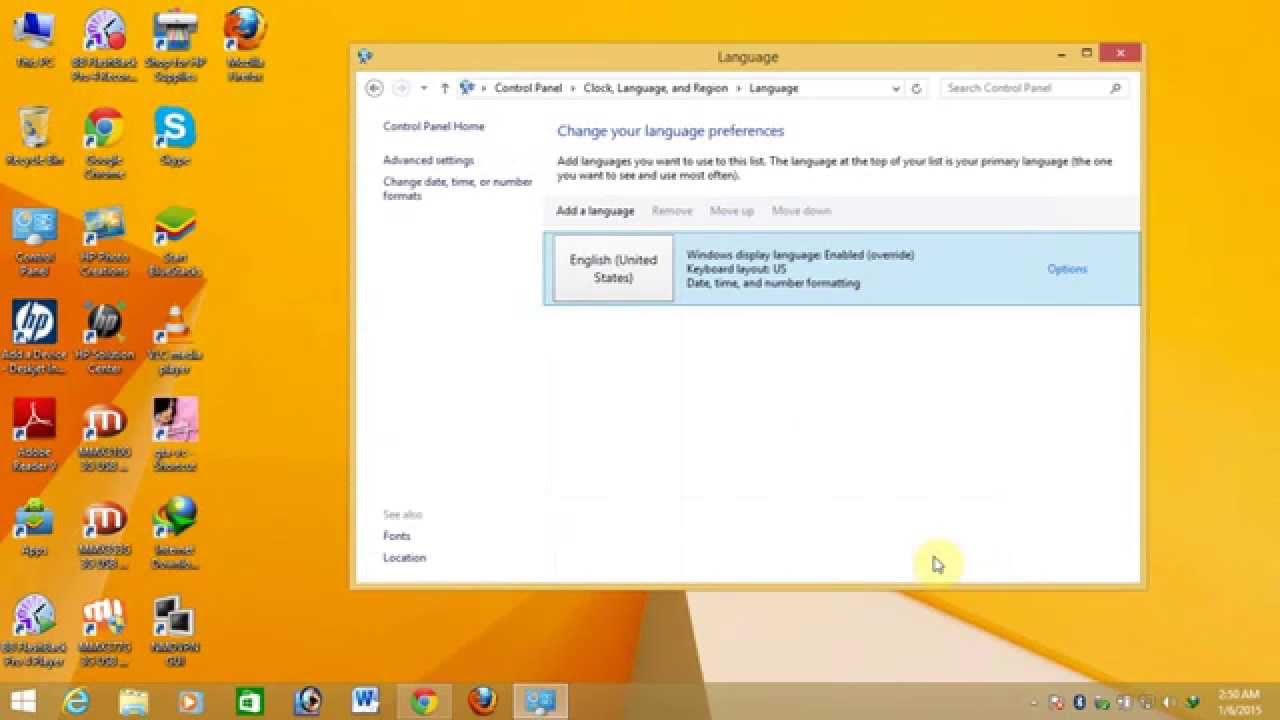The image size is (1280, 720).
Task: Open HP Photo Creations desktop shortcut
Action: coord(104,241)
